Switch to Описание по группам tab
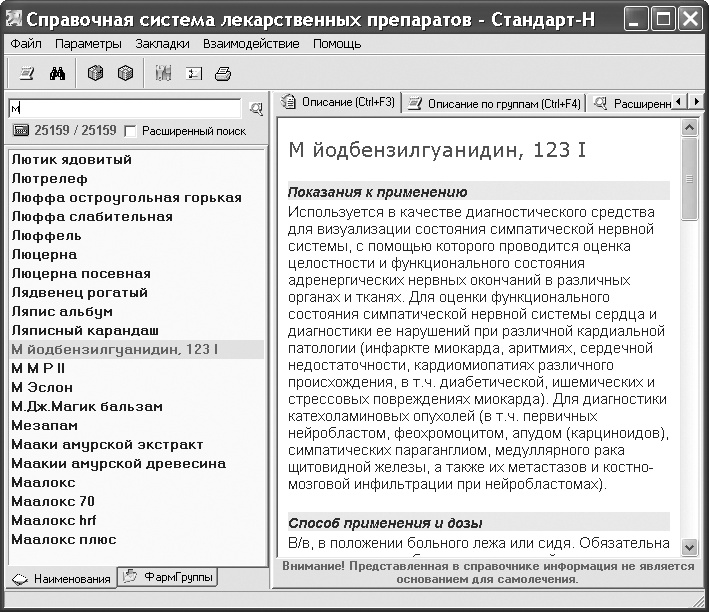The height and width of the screenshot is (612, 709). point(494,103)
